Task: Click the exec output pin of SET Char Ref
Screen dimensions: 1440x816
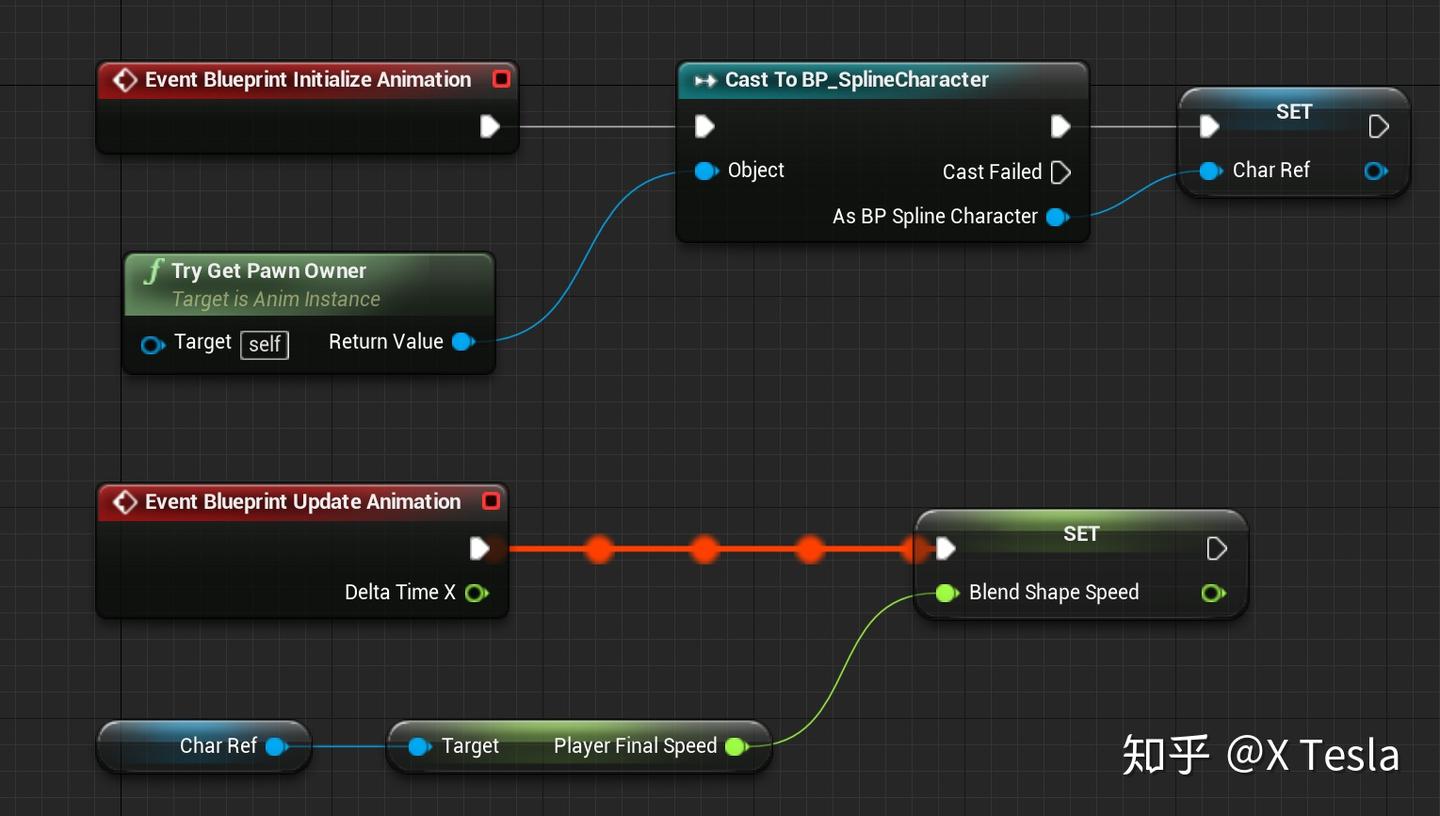Action: pyautogui.click(x=1378, y=126)
